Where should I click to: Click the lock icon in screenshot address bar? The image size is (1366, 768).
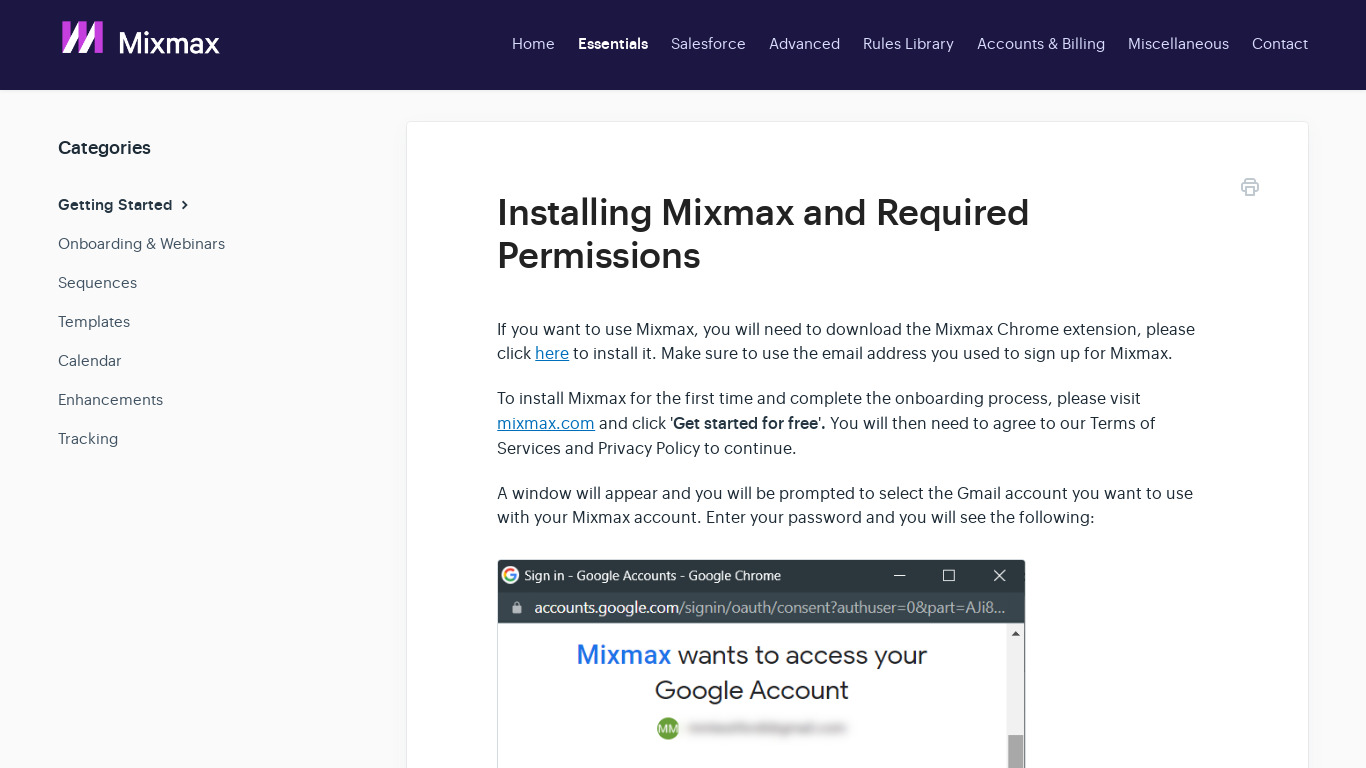[x=517, y=607]
